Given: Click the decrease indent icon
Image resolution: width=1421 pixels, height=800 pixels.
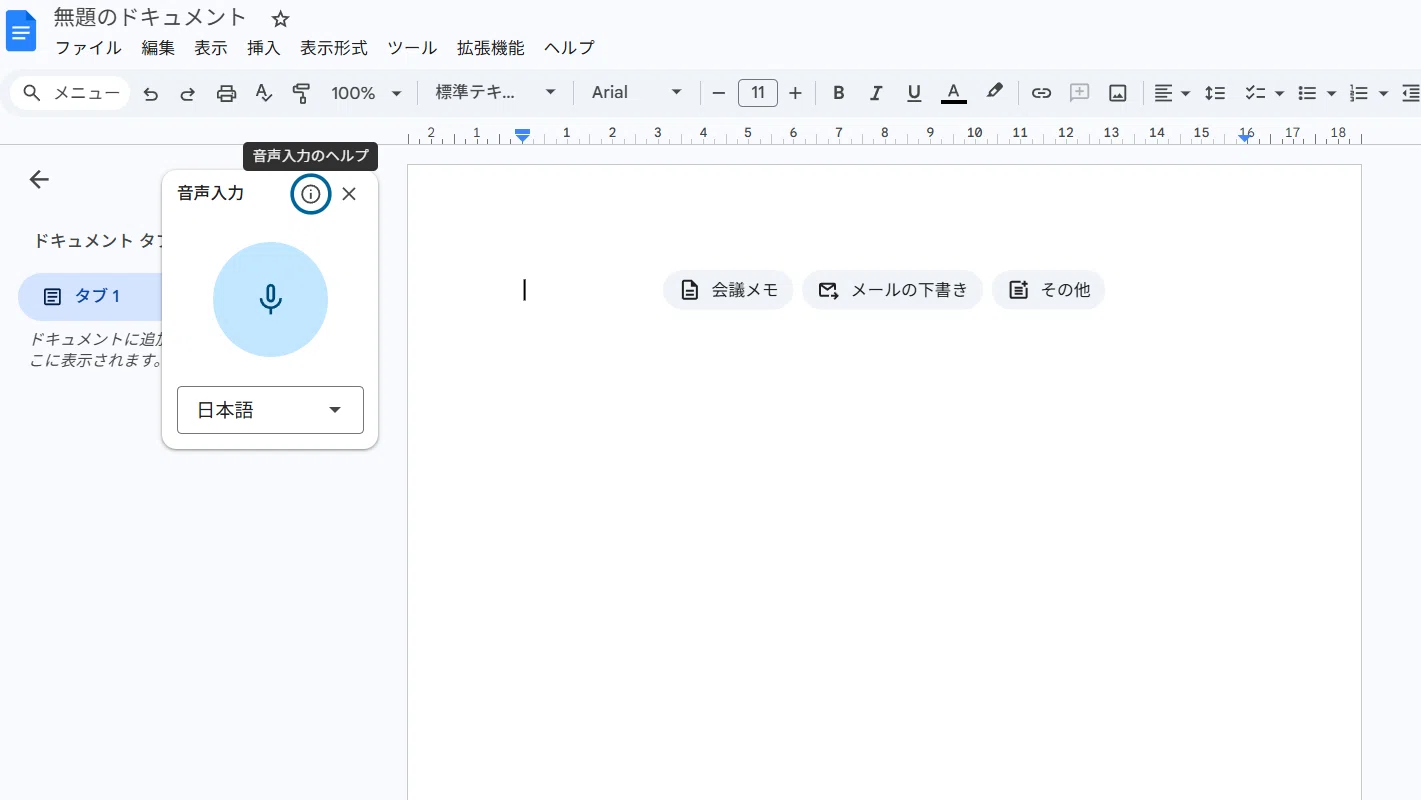Looking at the screenshot, I should (x=1410, y=93).
